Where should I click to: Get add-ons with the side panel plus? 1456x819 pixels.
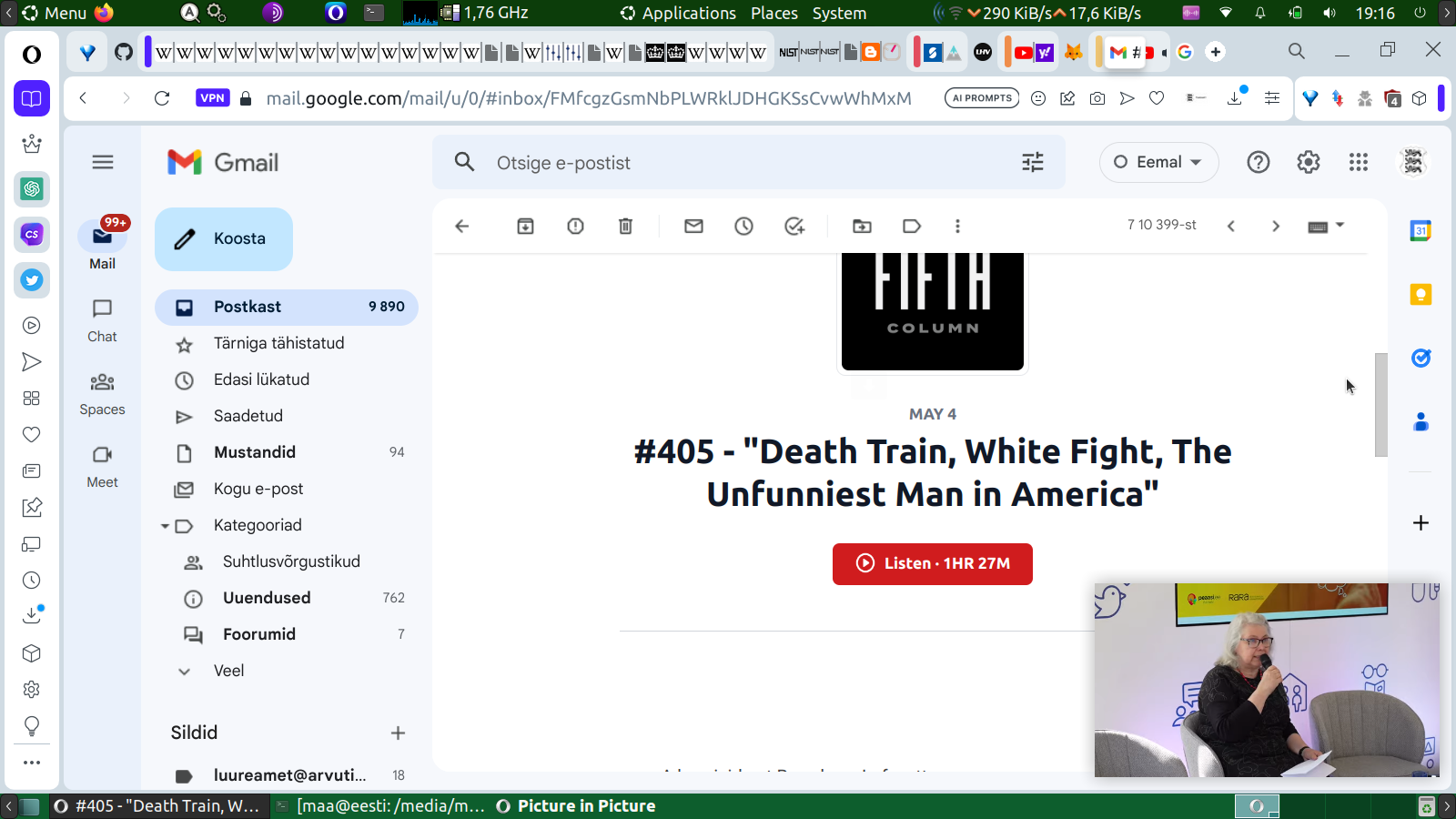point(1421,522)
